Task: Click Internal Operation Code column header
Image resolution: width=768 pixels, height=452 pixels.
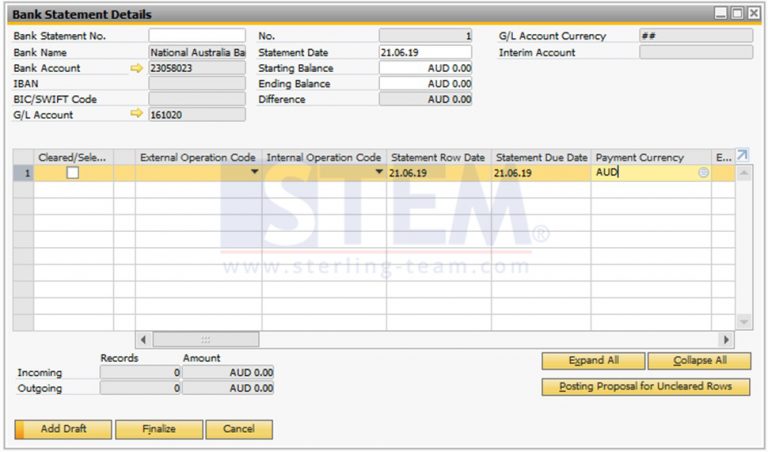Action: pyautogui.click(x=324, y=158)
